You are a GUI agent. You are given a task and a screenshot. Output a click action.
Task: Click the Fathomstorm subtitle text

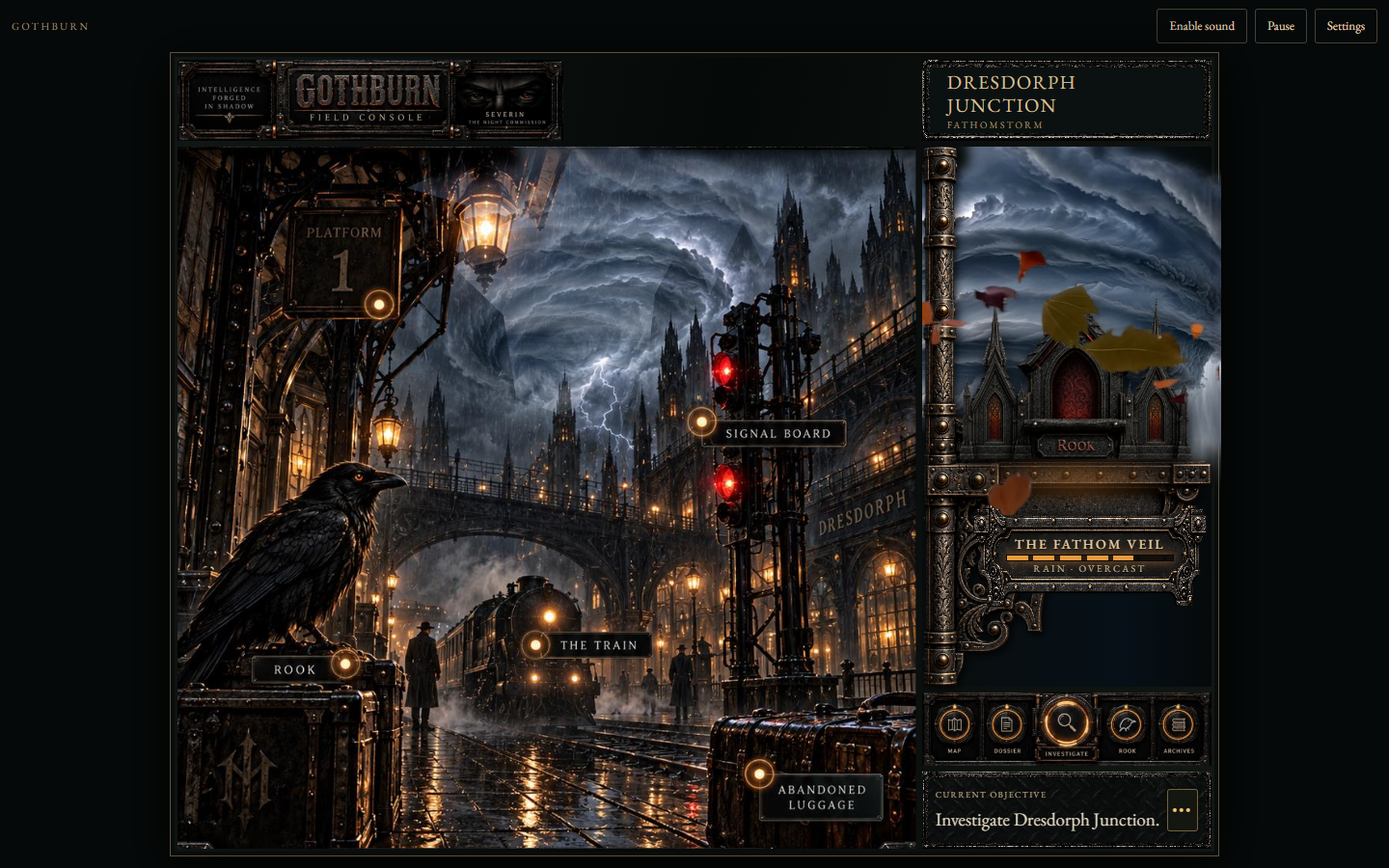tap(994, 125)
